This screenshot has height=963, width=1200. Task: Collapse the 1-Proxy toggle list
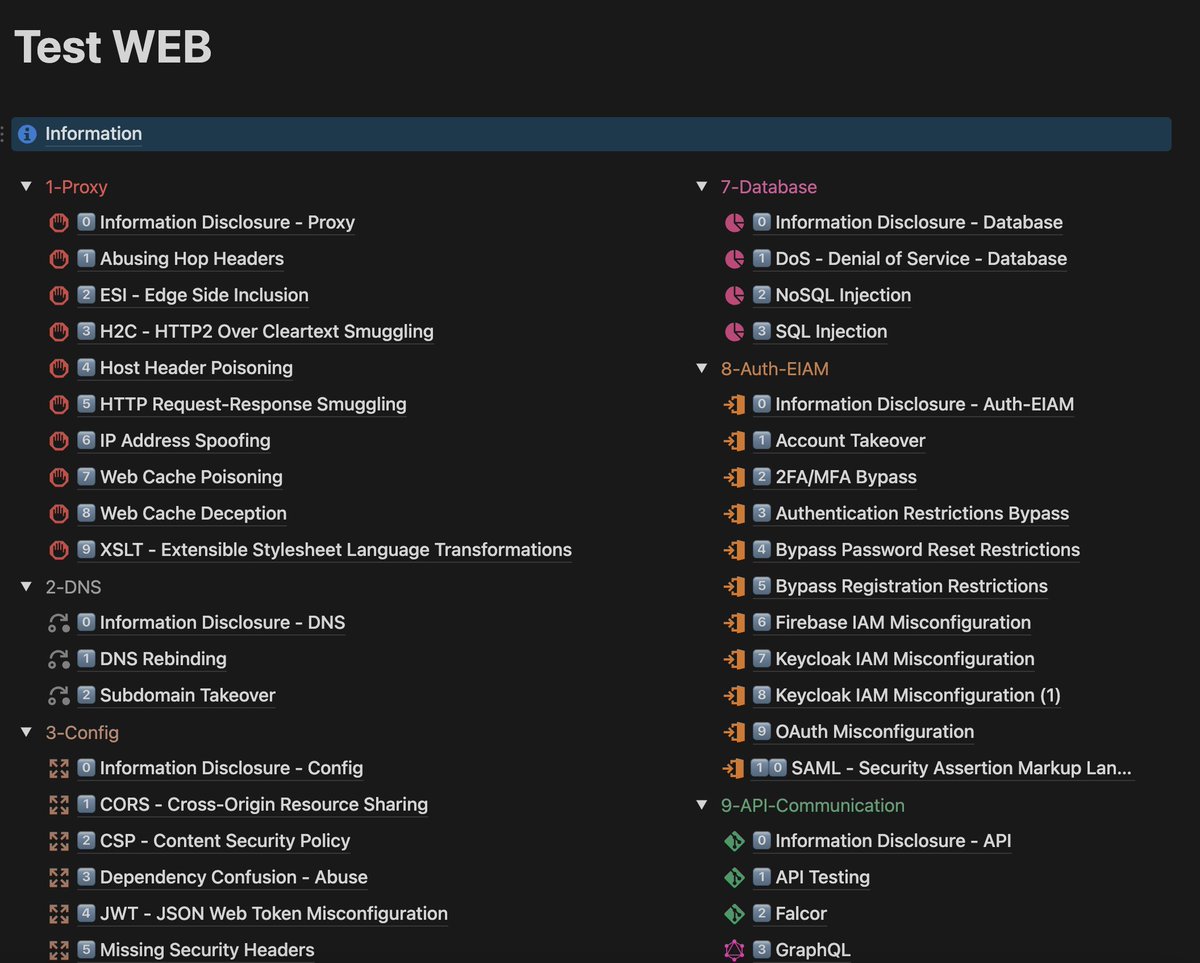pyautogui.click(x=26, y=187)
